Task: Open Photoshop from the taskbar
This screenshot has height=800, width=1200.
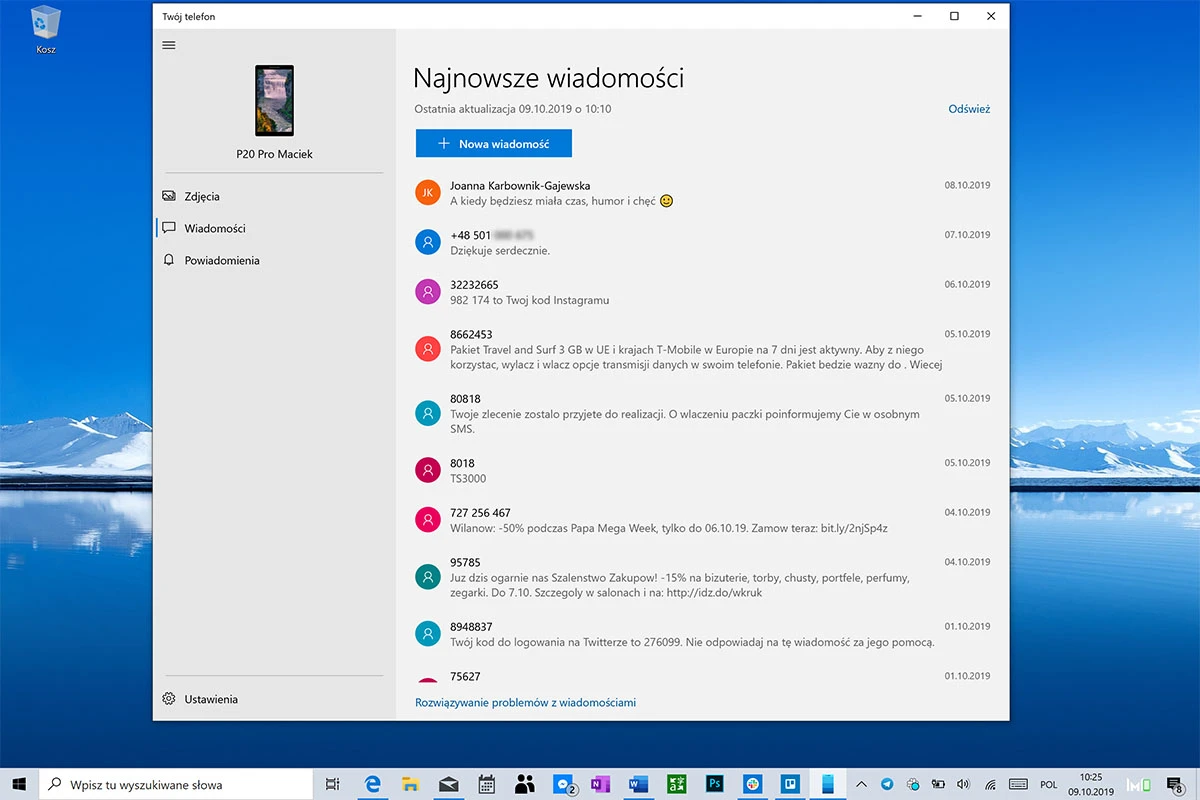Action: pyautogui.click(x=715, y=785)
